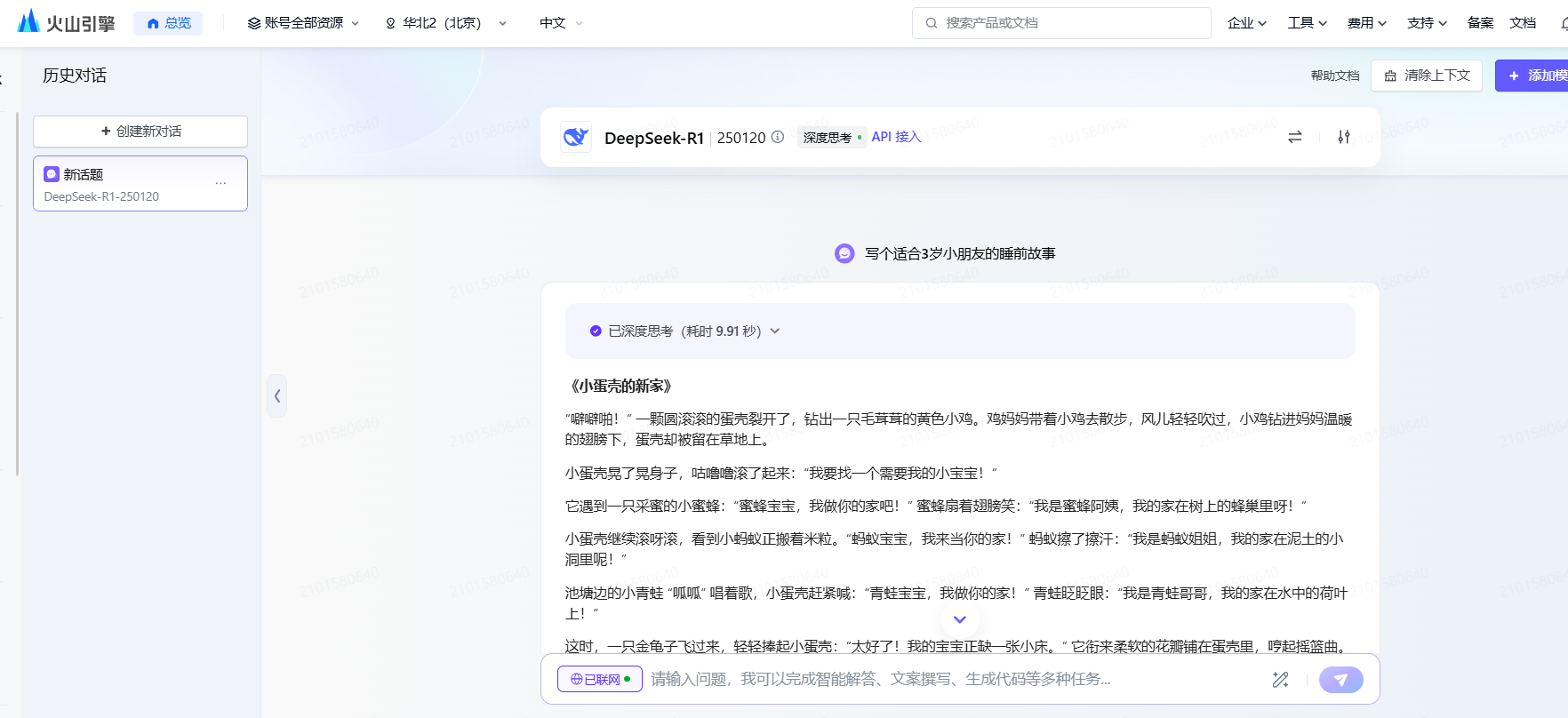The width and height of the screenshot is (1568, 718).
Task: Toggle the 已联网 web search switch
Action: point(600,679)
